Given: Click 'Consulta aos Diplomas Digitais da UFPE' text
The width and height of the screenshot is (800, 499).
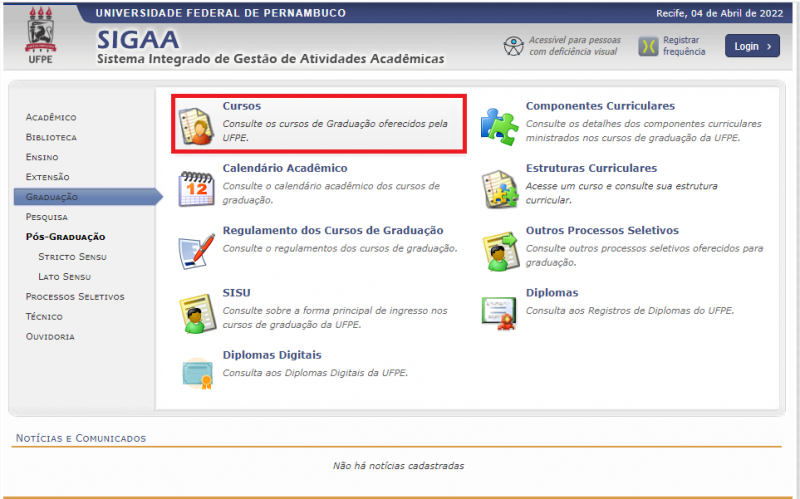Looking at the screenshot, I should point(315,372).
